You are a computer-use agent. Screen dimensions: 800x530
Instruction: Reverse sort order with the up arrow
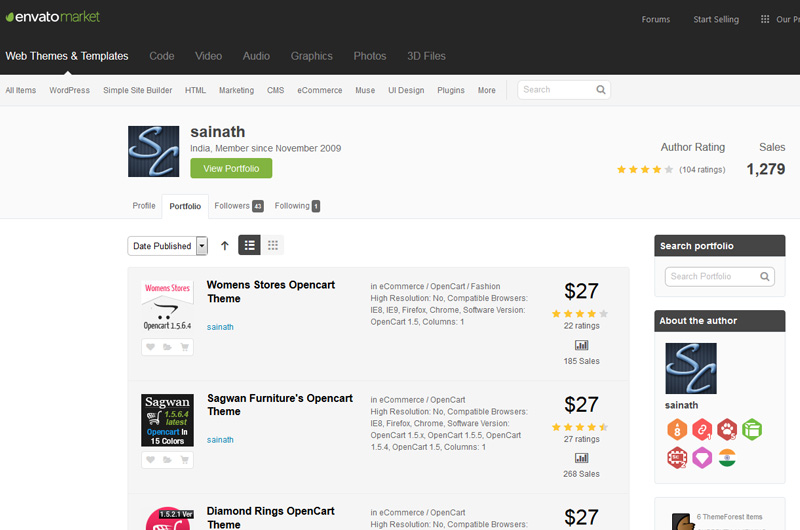(x=224, y=246)
